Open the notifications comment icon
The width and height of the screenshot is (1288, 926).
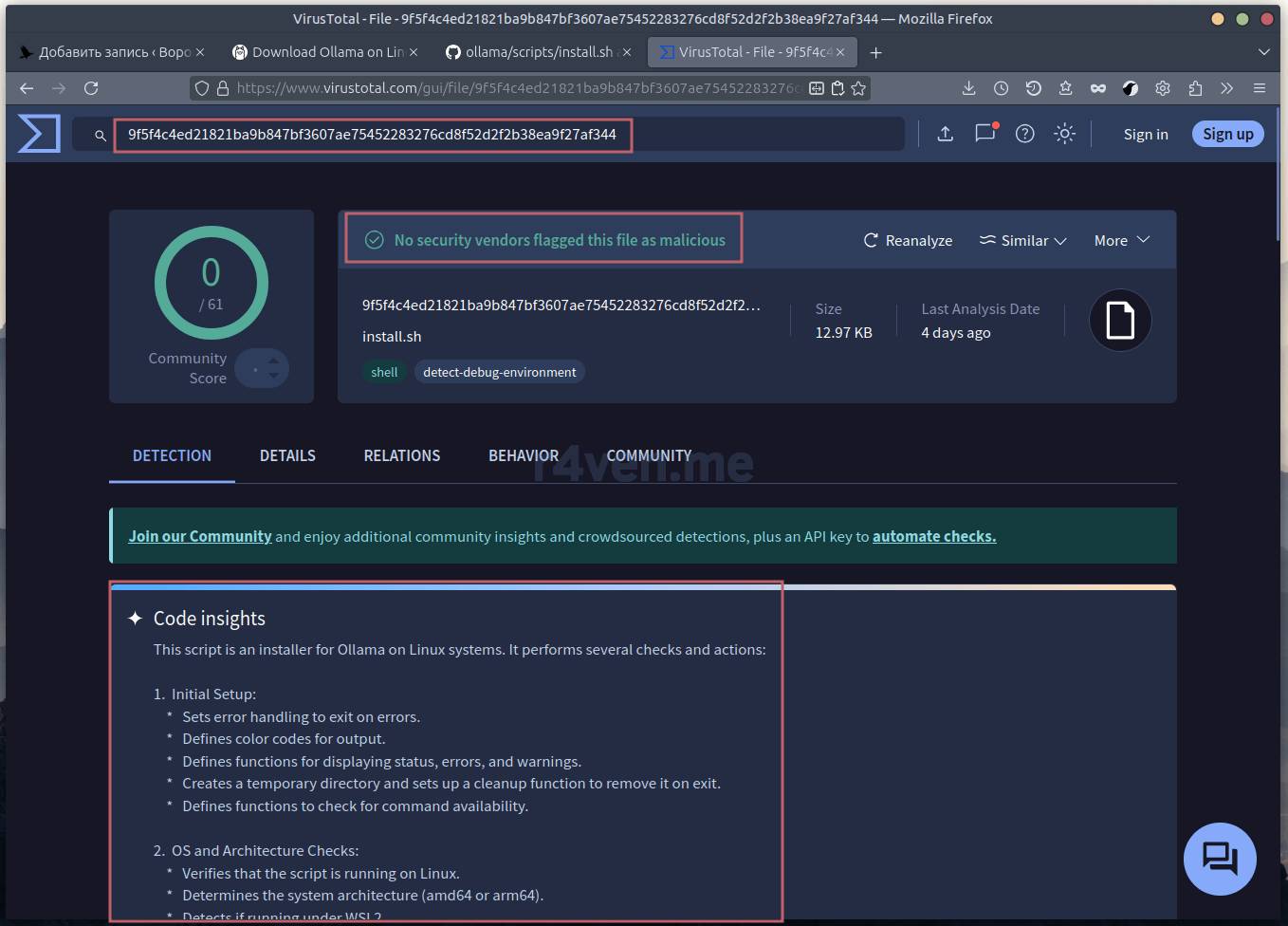pyautogui.click(x=984, y=134)
